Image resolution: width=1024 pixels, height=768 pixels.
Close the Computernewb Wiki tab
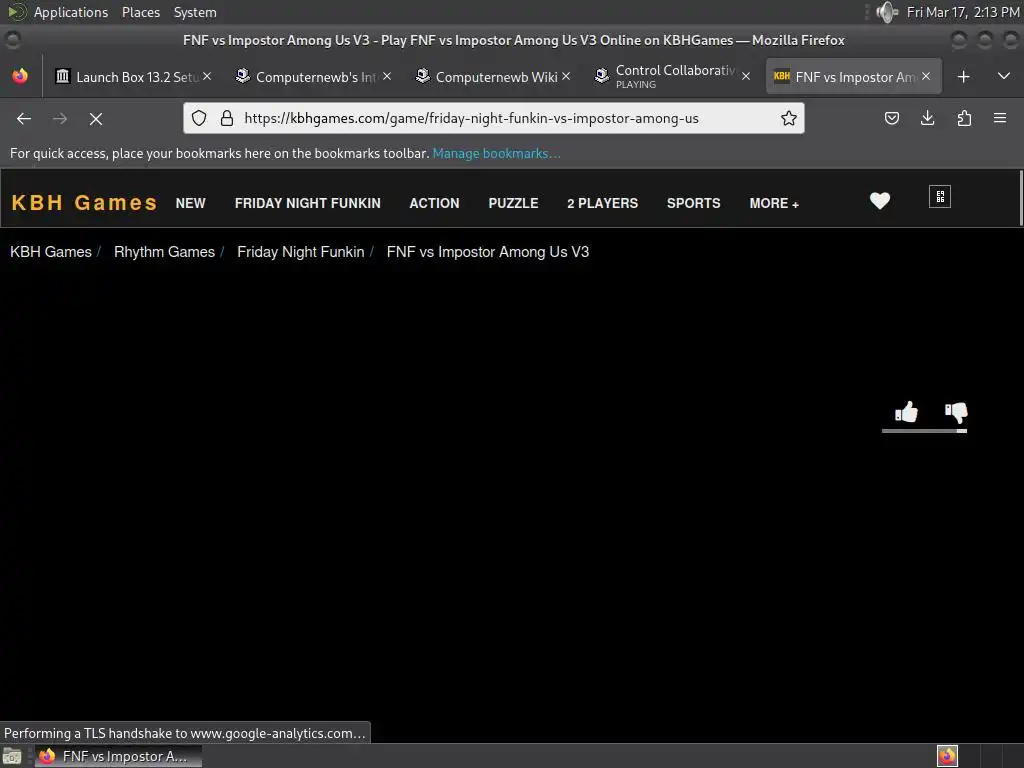566,76
